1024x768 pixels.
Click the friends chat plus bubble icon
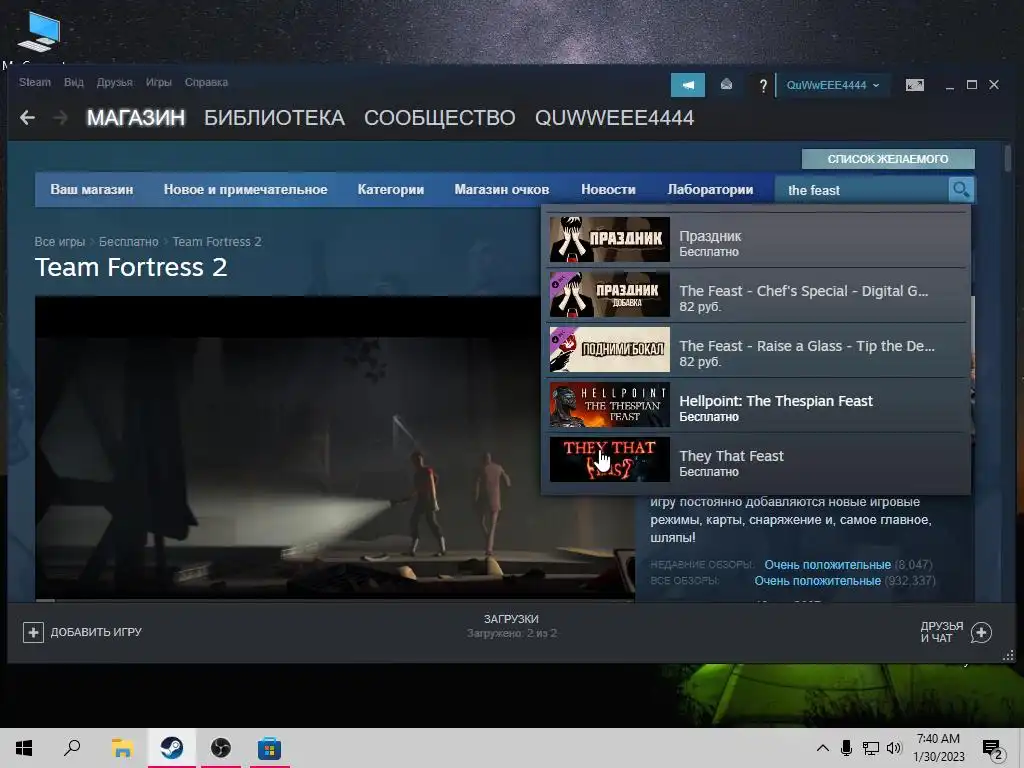point(981,632)
